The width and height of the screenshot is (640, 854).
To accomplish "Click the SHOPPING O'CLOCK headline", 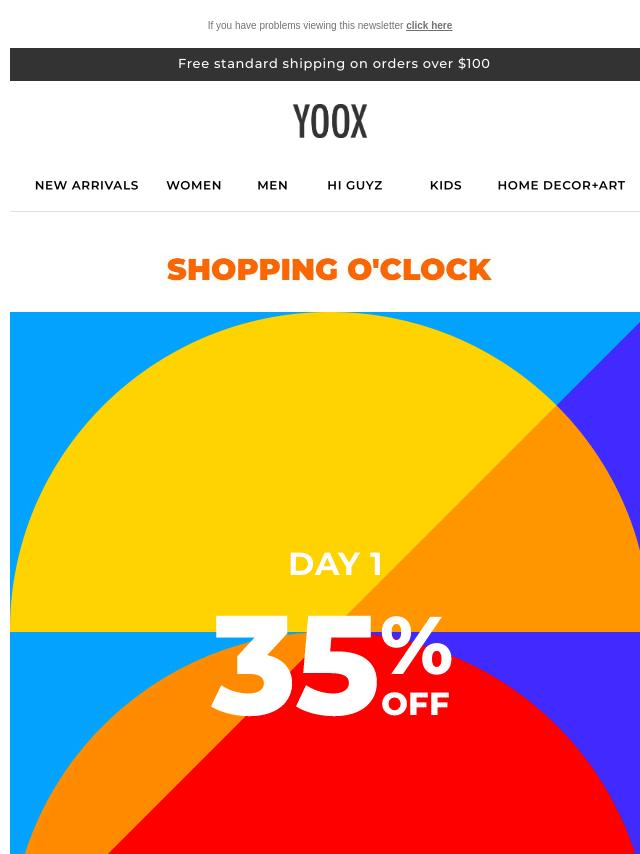I will (329, 270).
